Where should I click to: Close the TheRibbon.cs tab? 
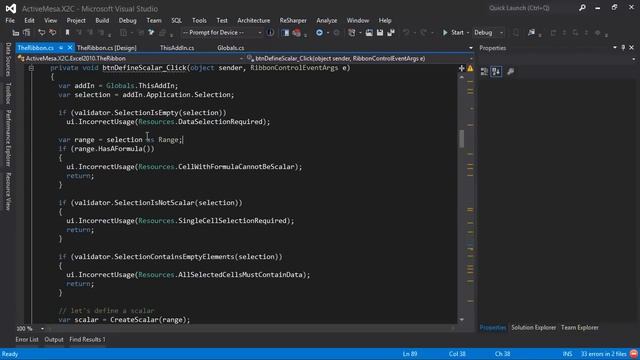[x=70, y=48]
